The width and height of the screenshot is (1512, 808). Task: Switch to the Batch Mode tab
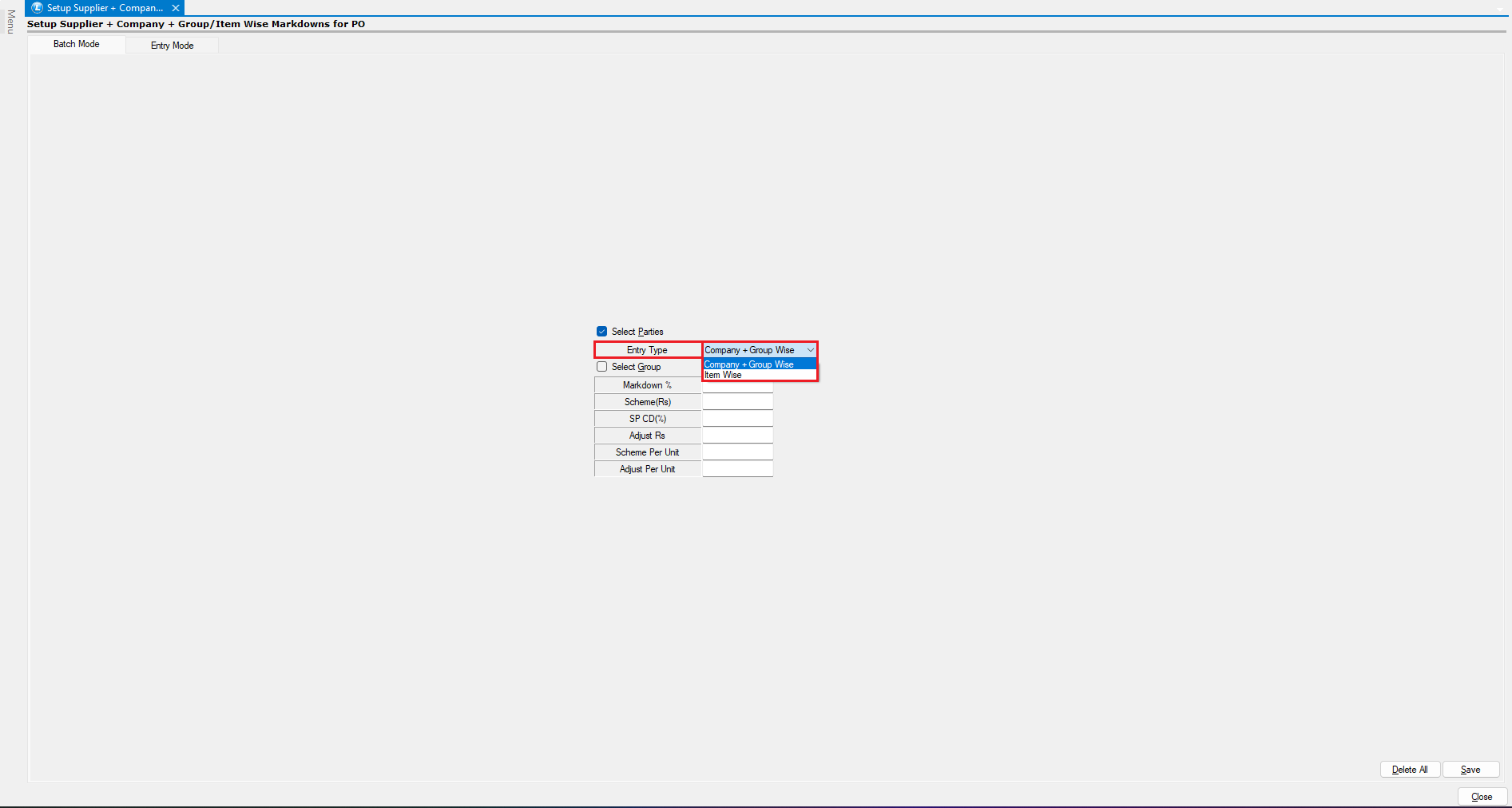pyautogui.click(x=77, y=45)
